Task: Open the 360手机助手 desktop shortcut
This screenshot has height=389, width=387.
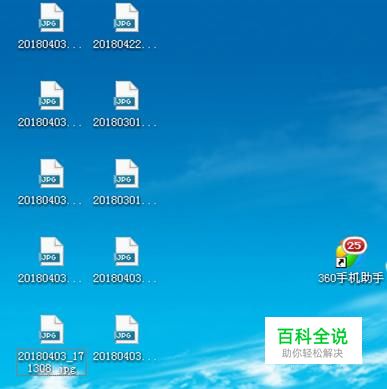Action: tap(350, 261)
